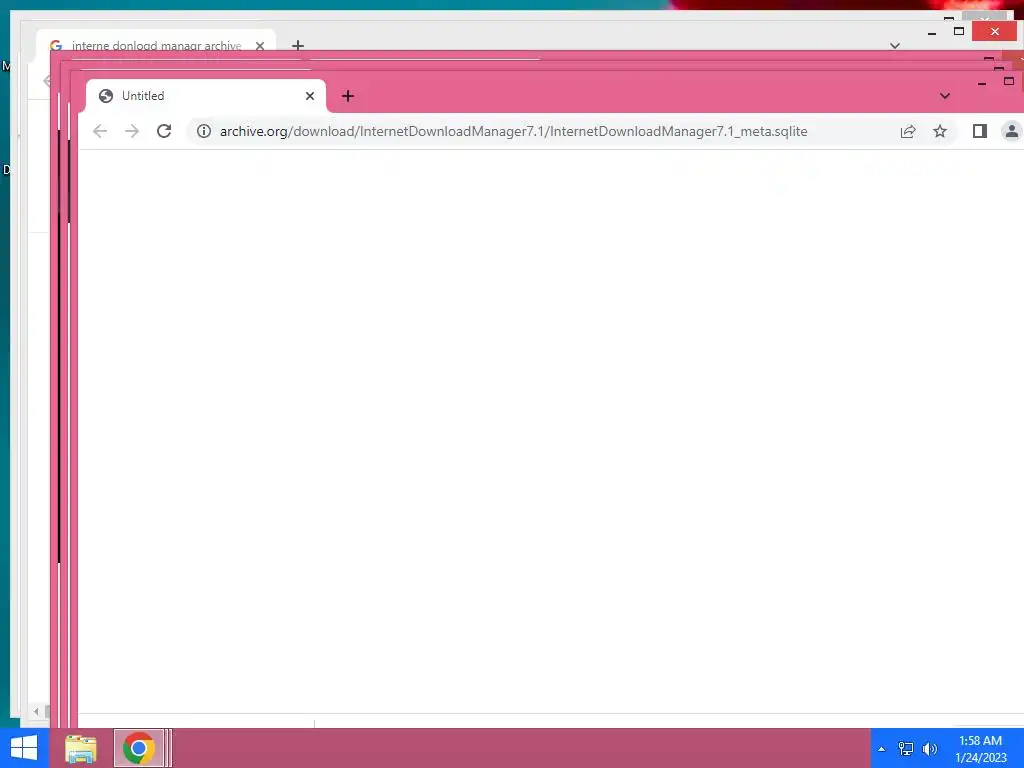Open the volume tray icon

930,749
